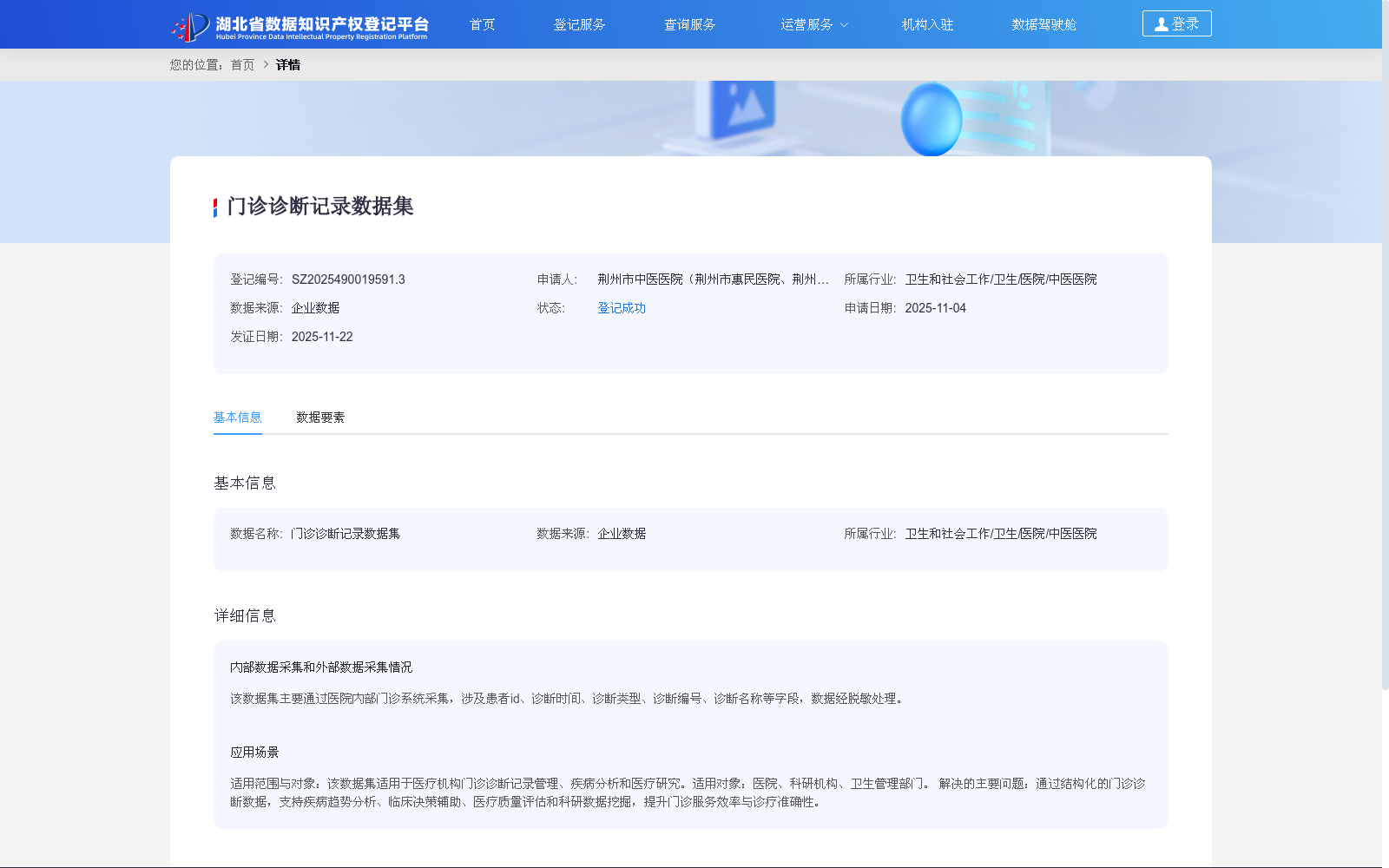1389x868 pixels.
Task: Click the title 门诊诊断记录数据集
Action: click(320, 207)
